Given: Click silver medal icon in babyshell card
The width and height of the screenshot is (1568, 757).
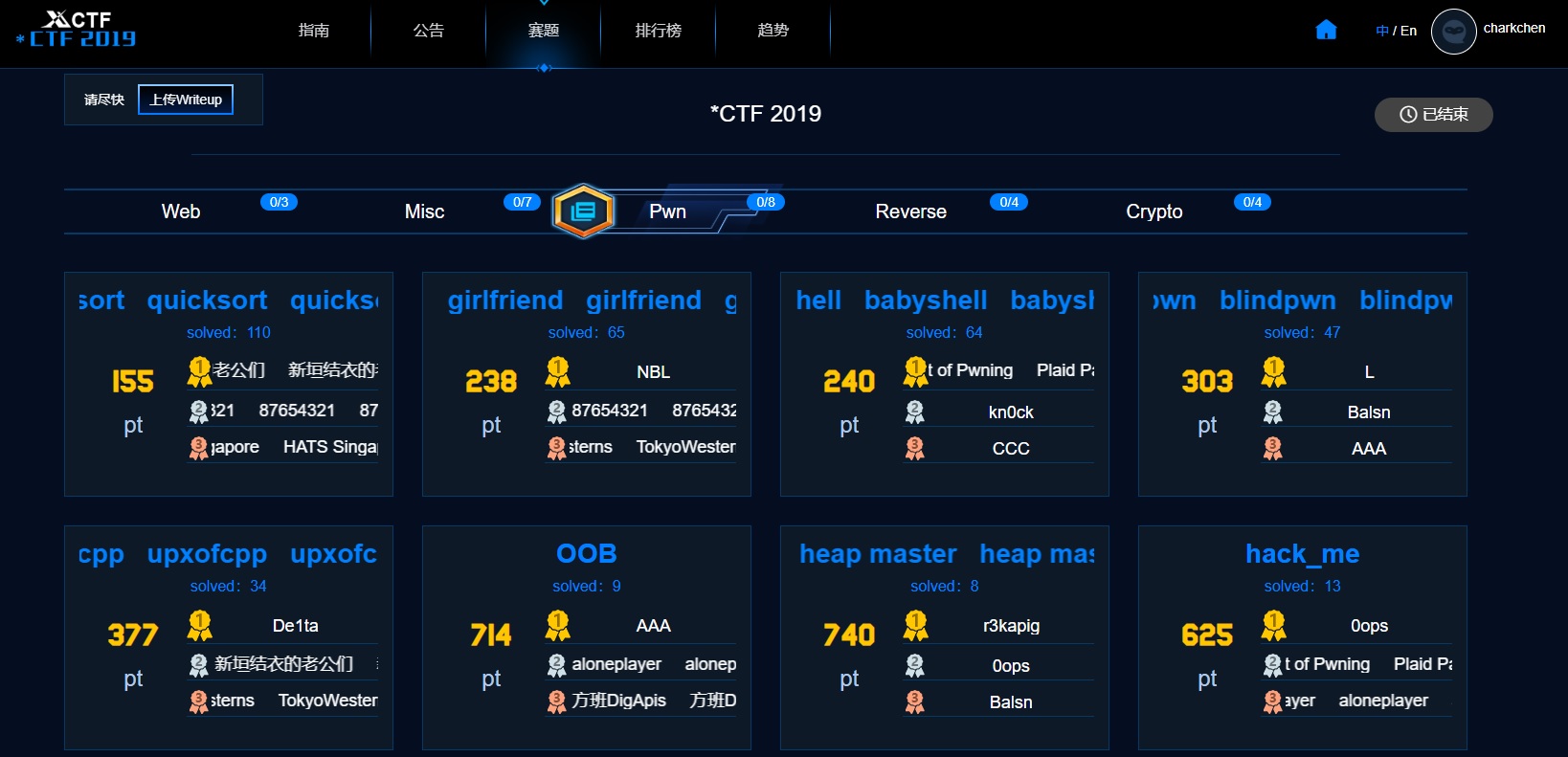Looking at the screenshot, I should [915, 412].
